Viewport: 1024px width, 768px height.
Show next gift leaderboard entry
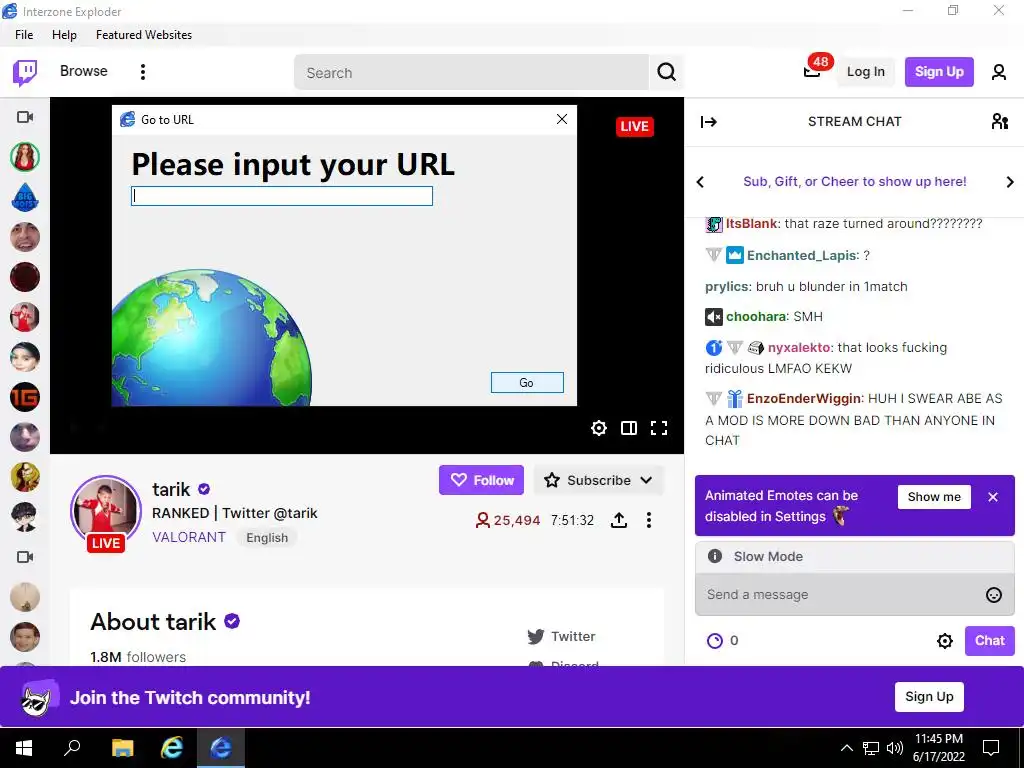[x=1010, y=182]
